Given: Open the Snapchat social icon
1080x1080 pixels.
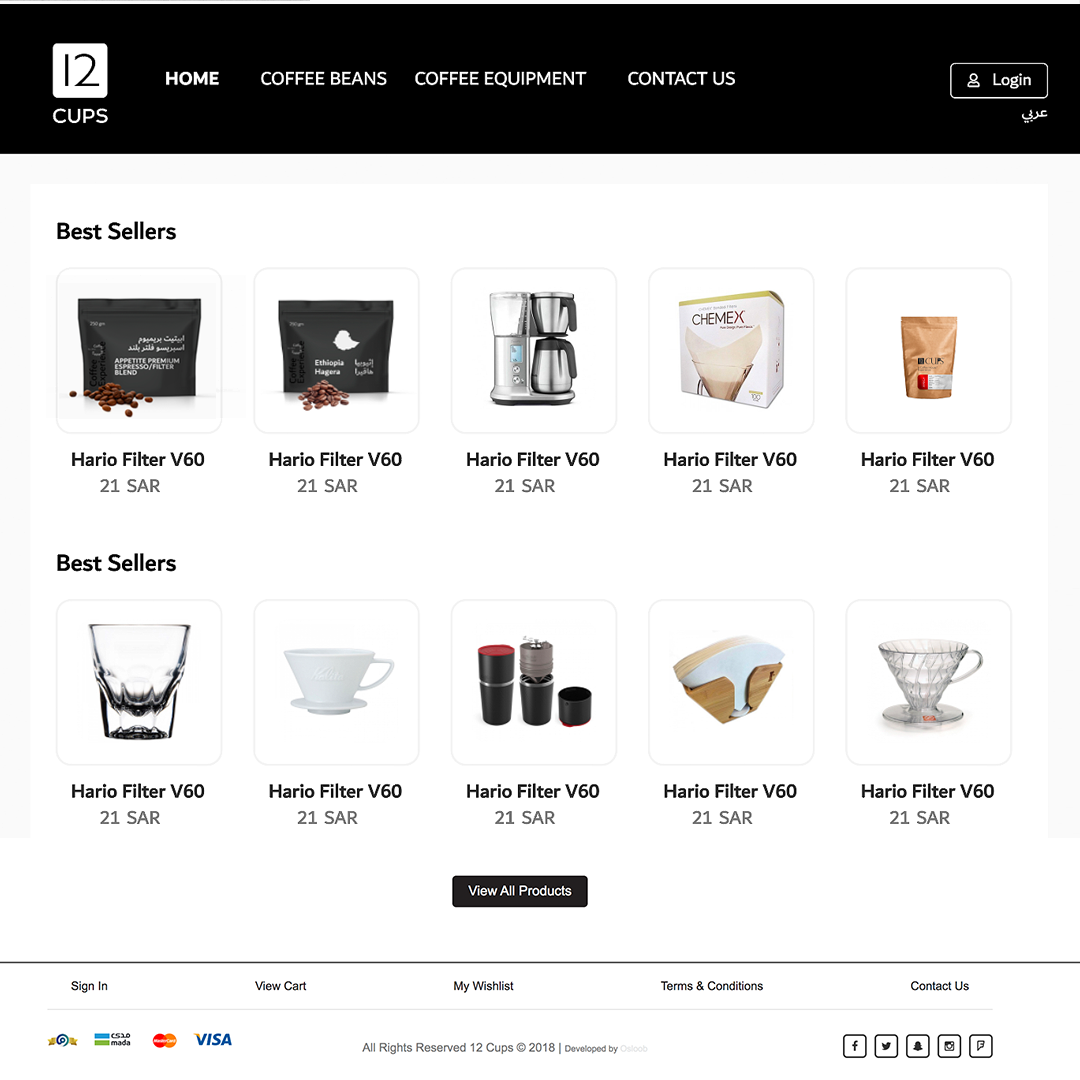Looking at the screenshot, I should [917, 1046].
